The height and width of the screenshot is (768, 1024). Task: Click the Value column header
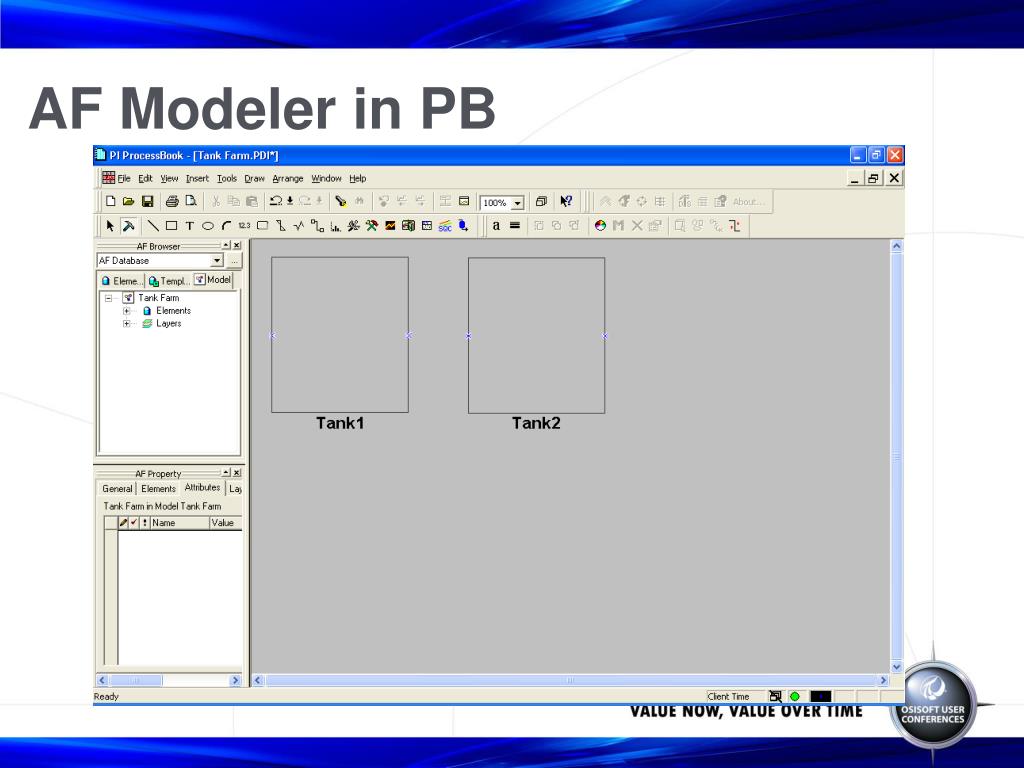click(226, 523)
